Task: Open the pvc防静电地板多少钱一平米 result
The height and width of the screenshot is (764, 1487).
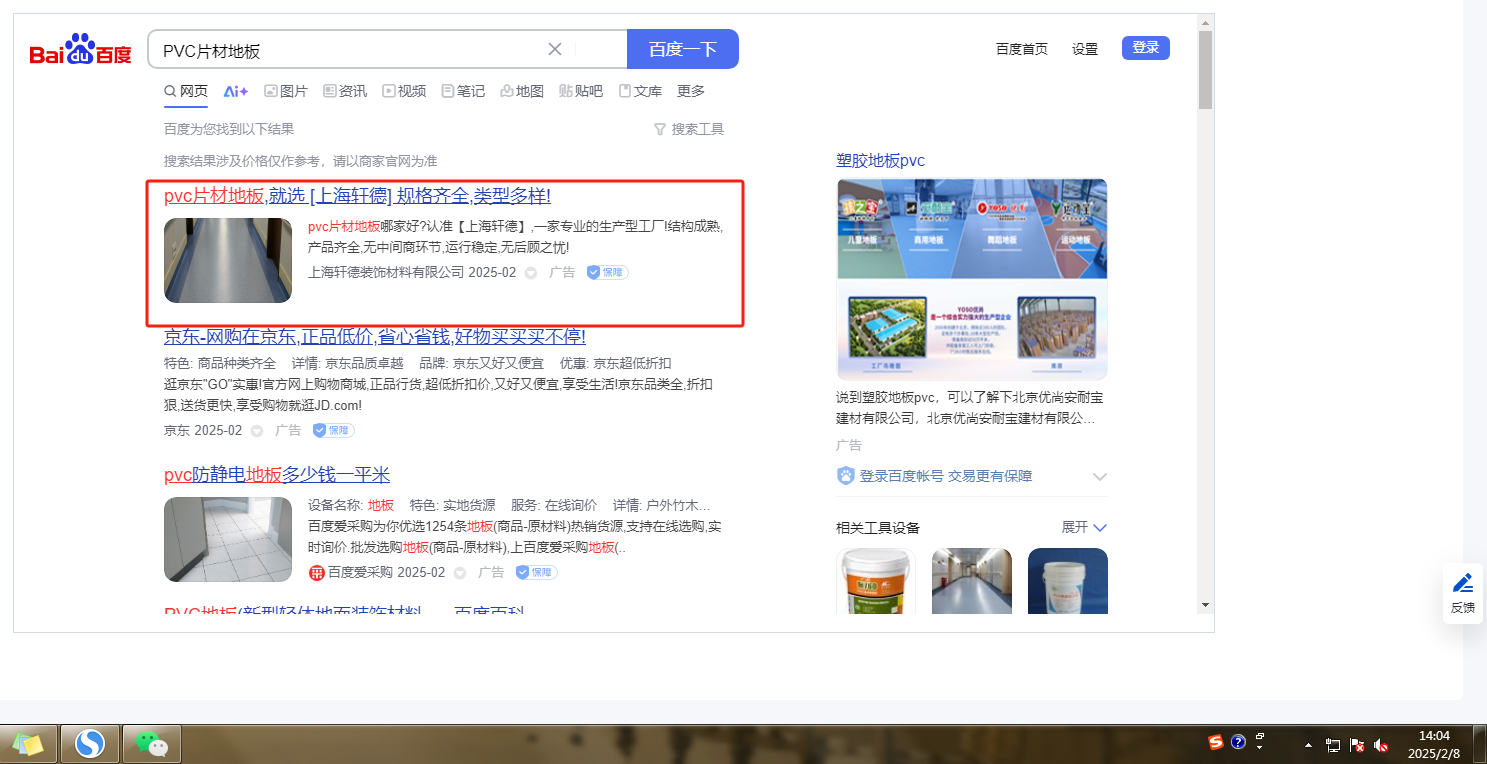Action: (277, 474)
